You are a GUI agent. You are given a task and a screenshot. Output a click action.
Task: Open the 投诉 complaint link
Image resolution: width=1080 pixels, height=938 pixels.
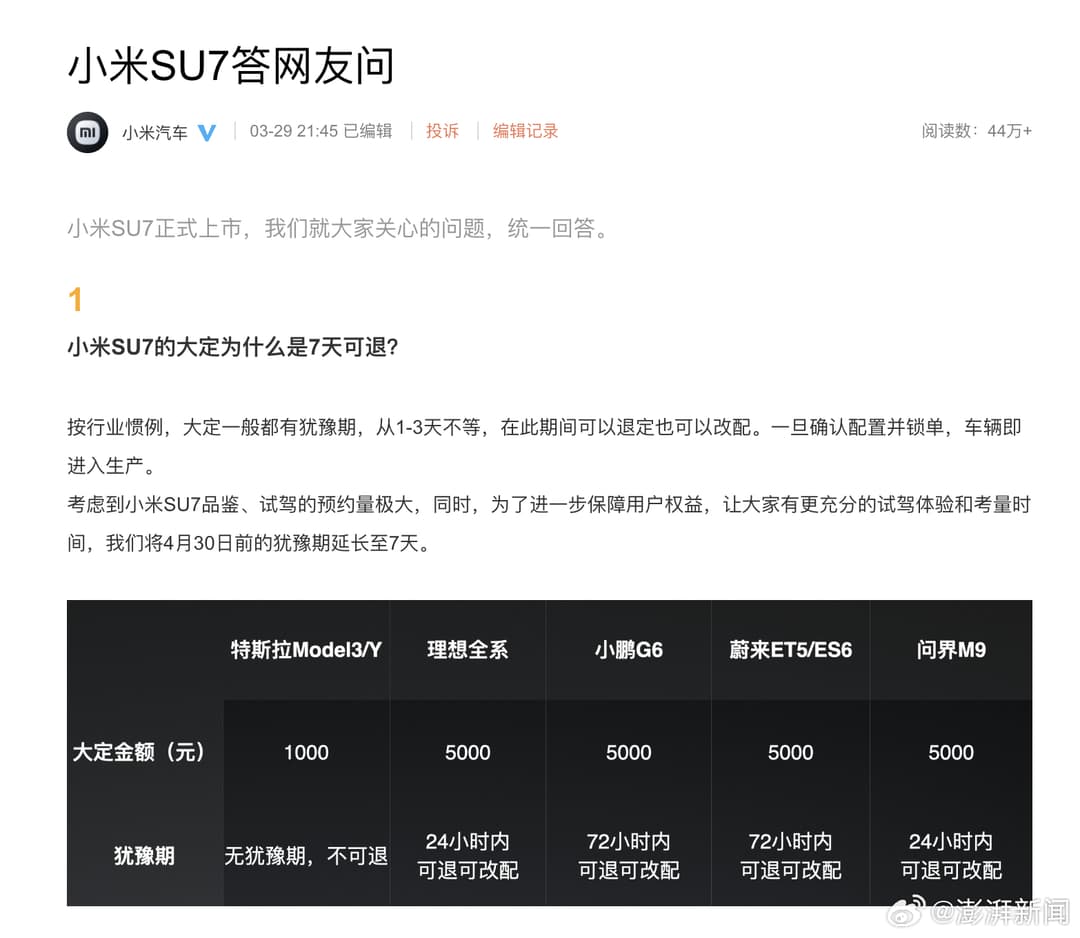tap(442, 131)
